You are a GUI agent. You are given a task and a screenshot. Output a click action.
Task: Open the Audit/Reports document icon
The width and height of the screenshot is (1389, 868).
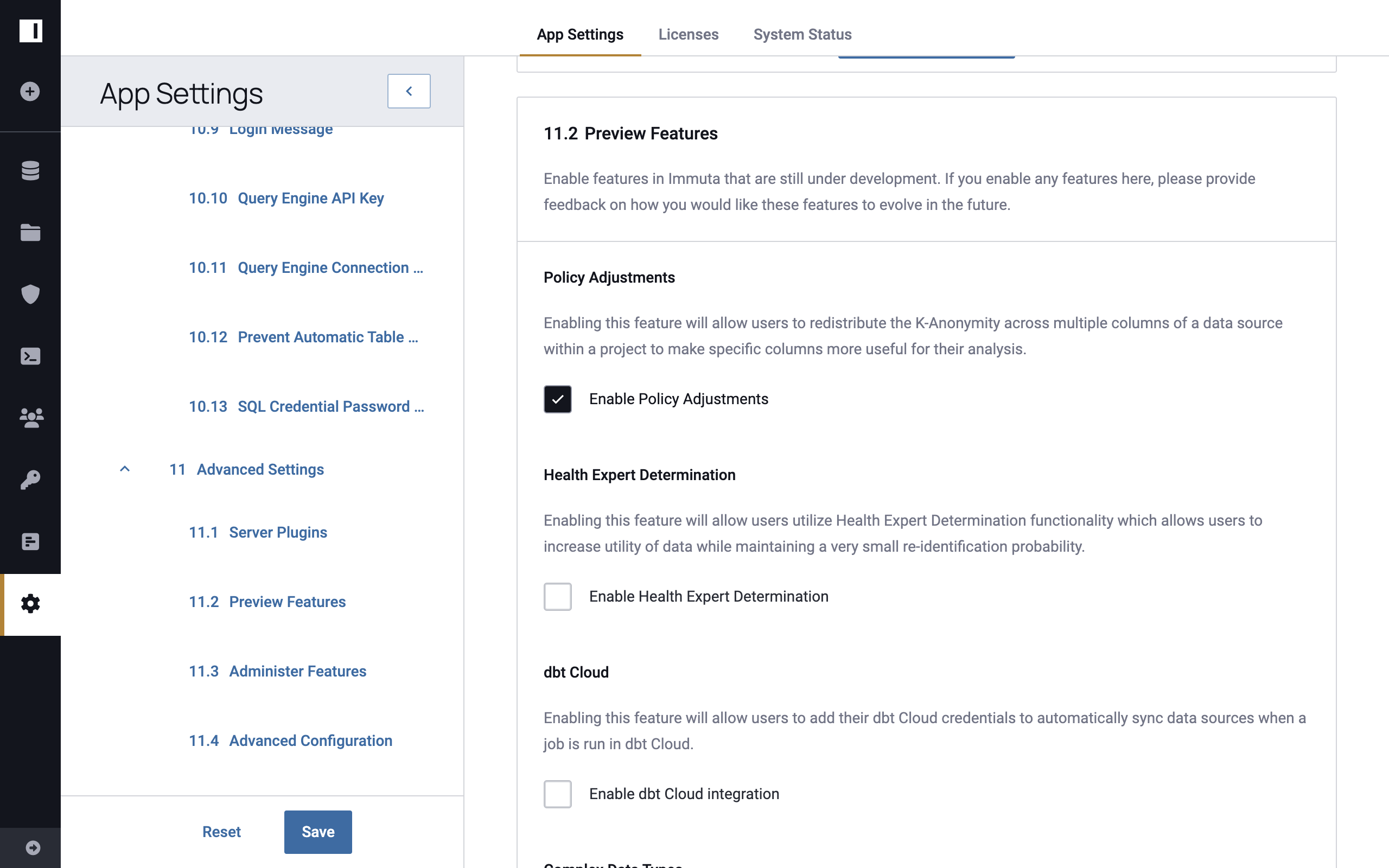click(x=30, y=541)
